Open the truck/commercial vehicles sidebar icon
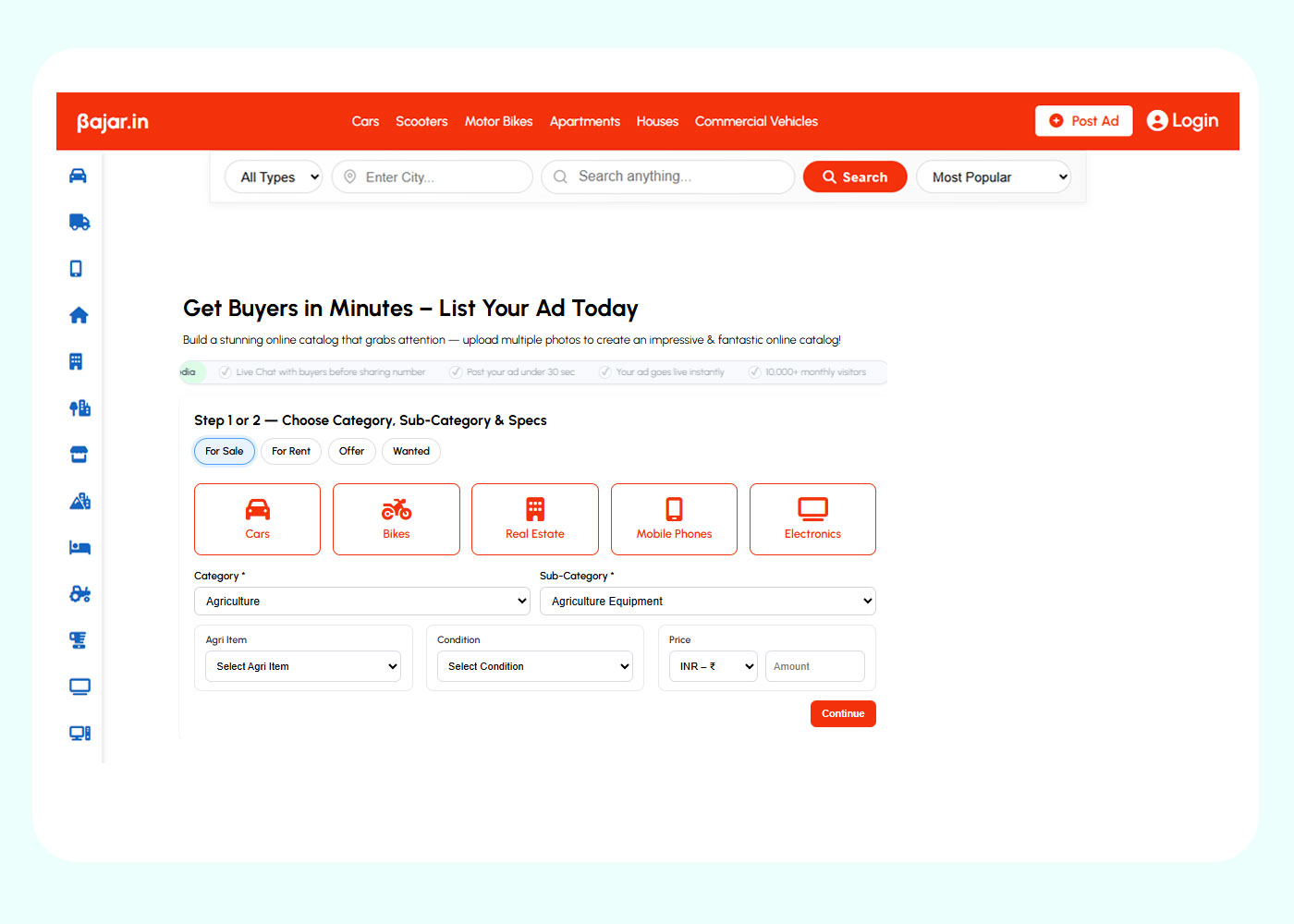 click(x=79, y=222)
